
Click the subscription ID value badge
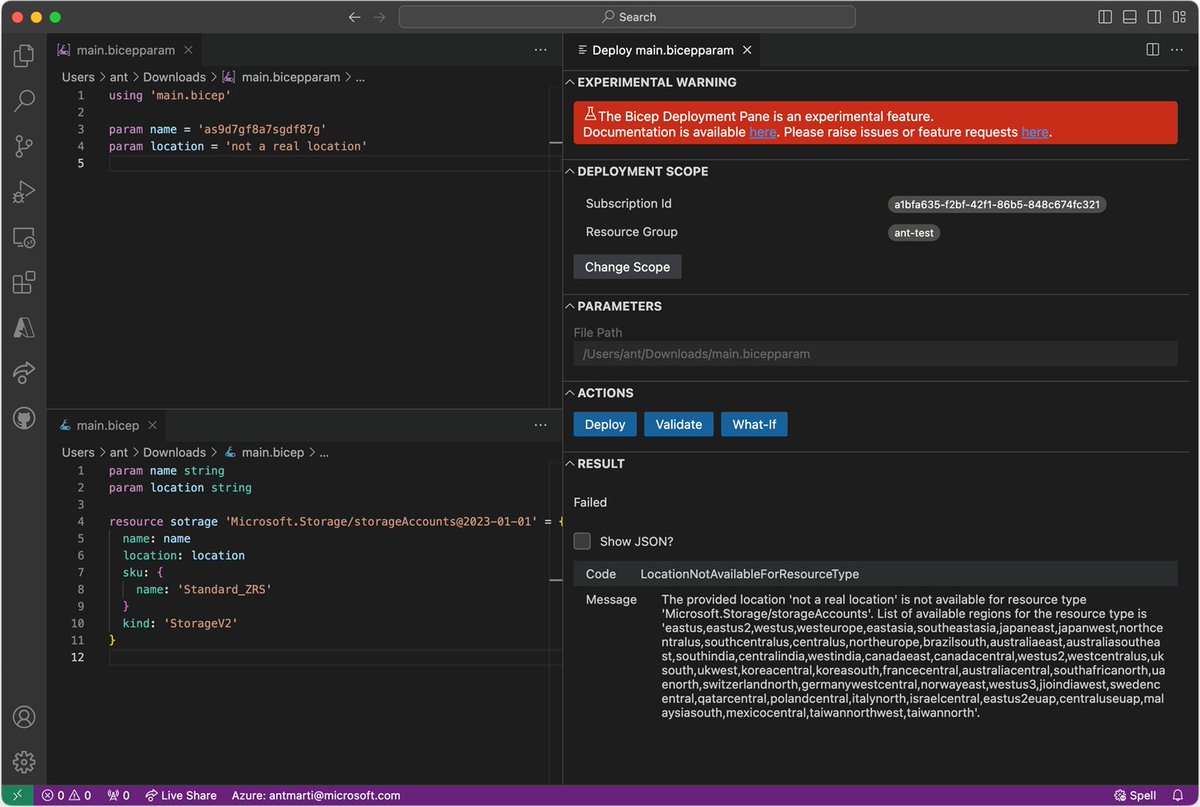[997, 205]
